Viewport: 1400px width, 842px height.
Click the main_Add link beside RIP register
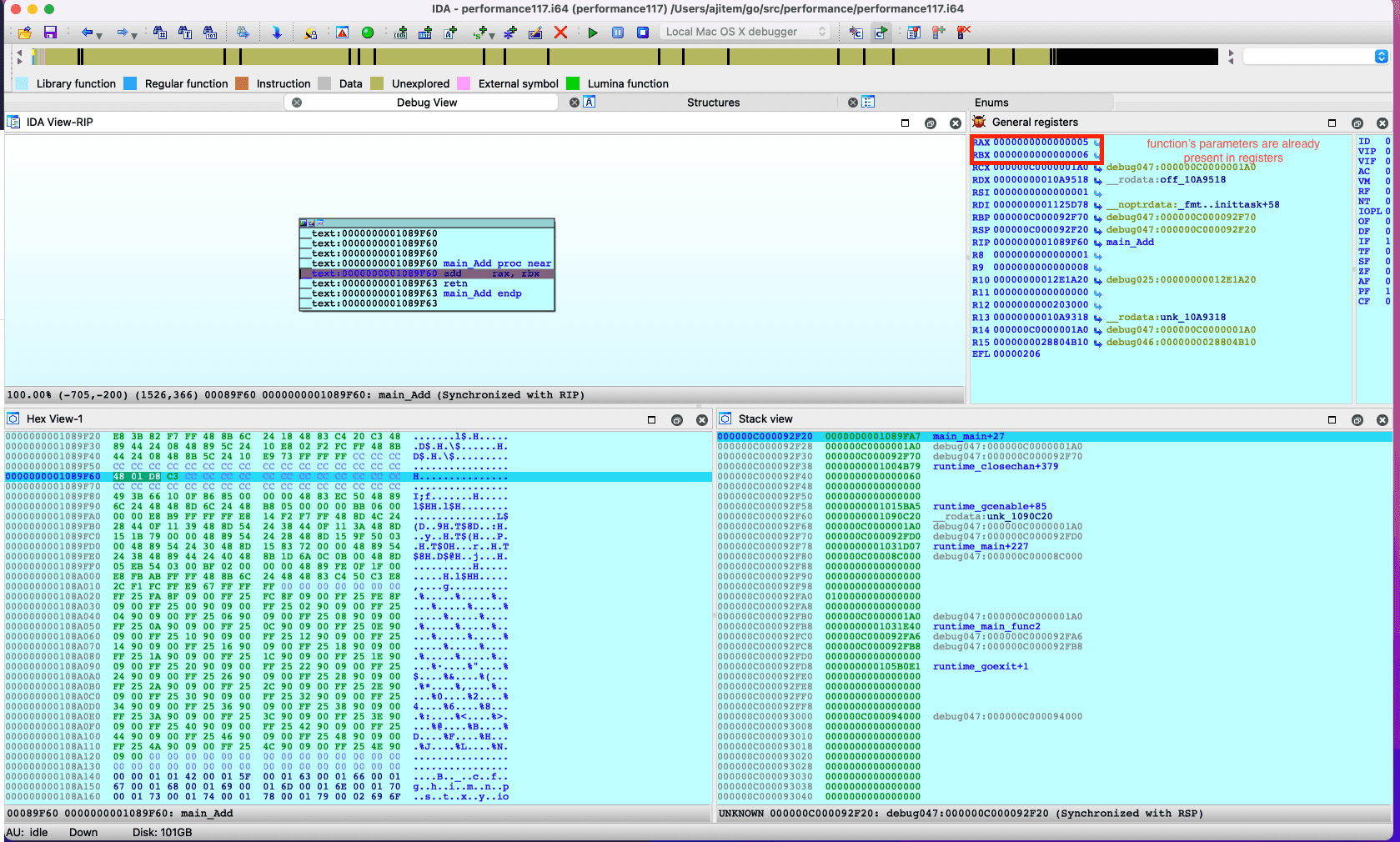point(1130,243)
